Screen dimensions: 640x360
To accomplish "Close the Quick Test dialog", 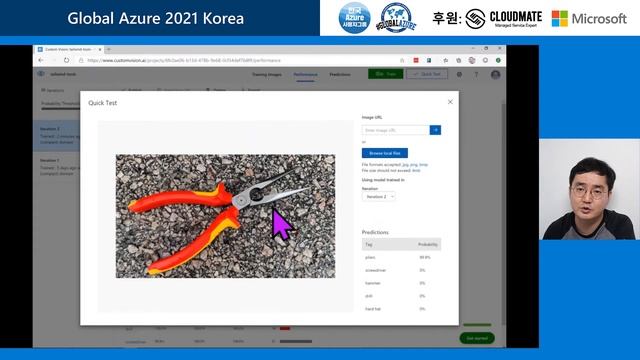I will 450,102.
